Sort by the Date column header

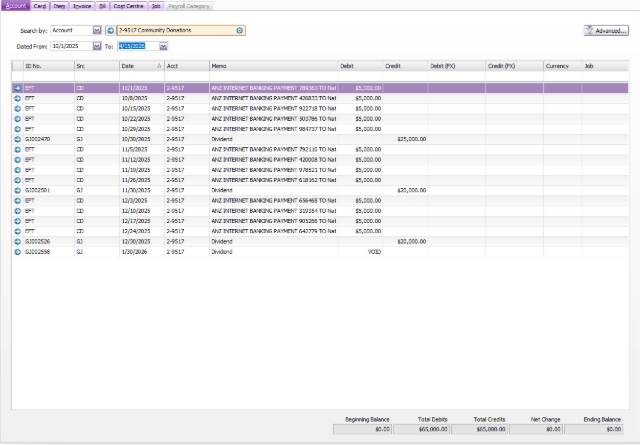[x=142, y=66]
